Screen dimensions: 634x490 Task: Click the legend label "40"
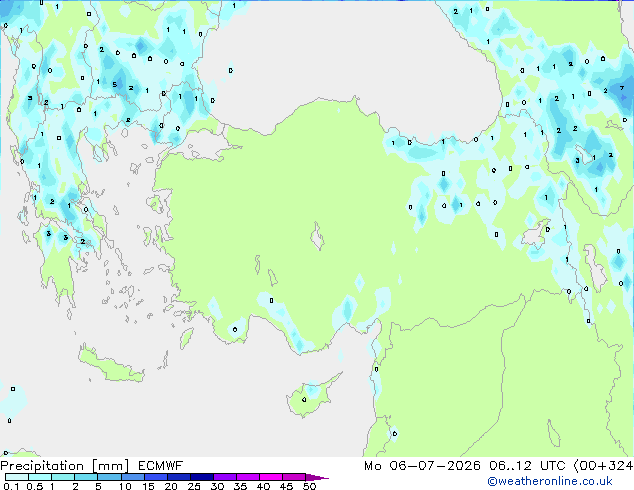(263, 486)
